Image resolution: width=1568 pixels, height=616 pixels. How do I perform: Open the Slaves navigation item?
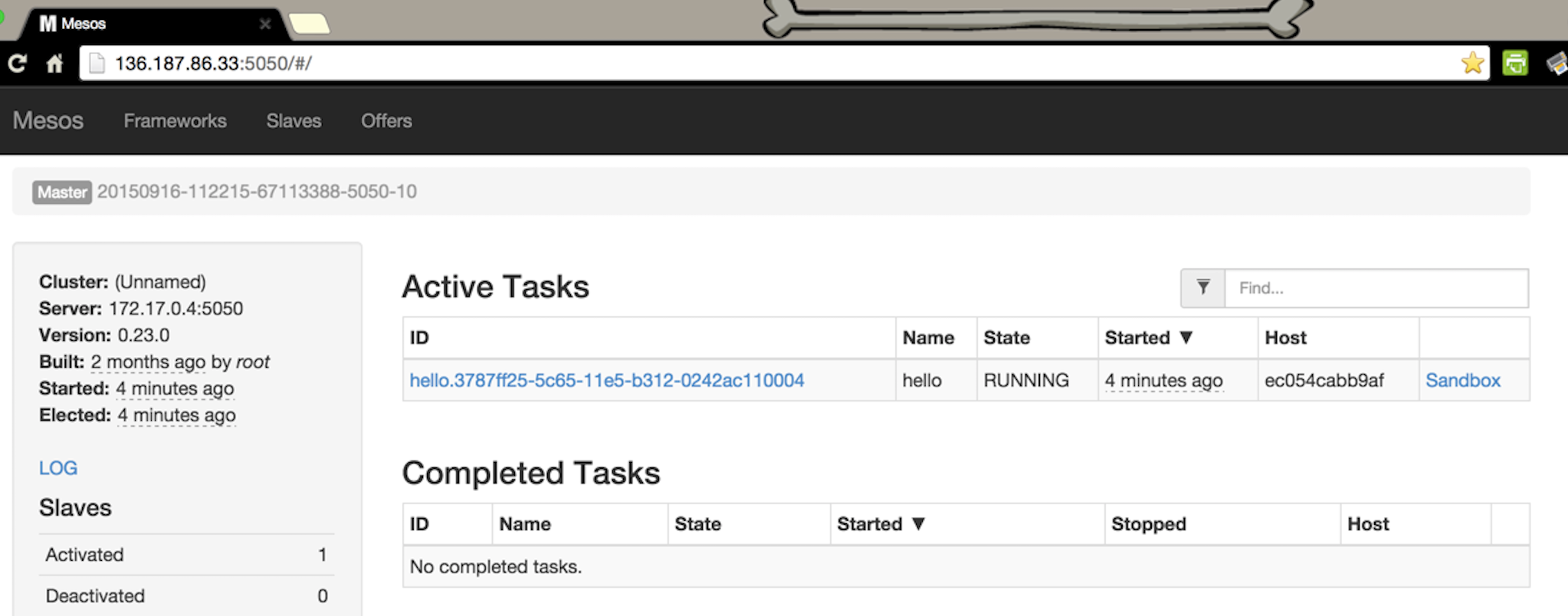(x=294, y=120)
